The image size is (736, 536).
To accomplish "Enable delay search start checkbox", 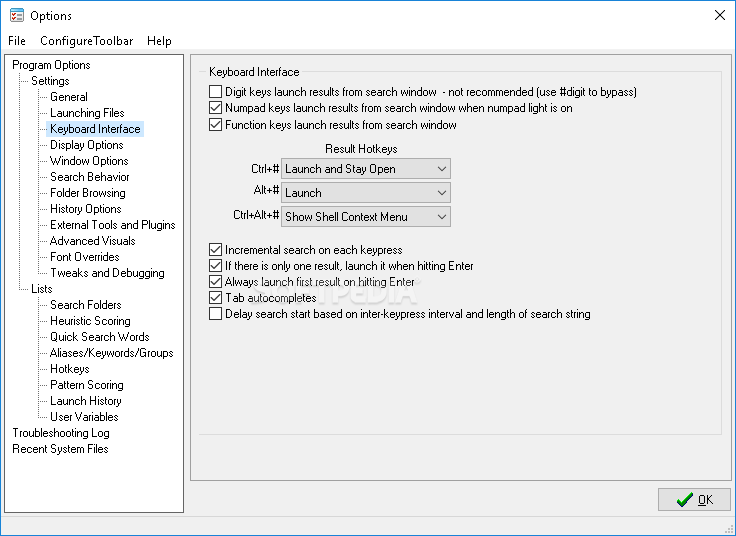I will click(215, 314).
